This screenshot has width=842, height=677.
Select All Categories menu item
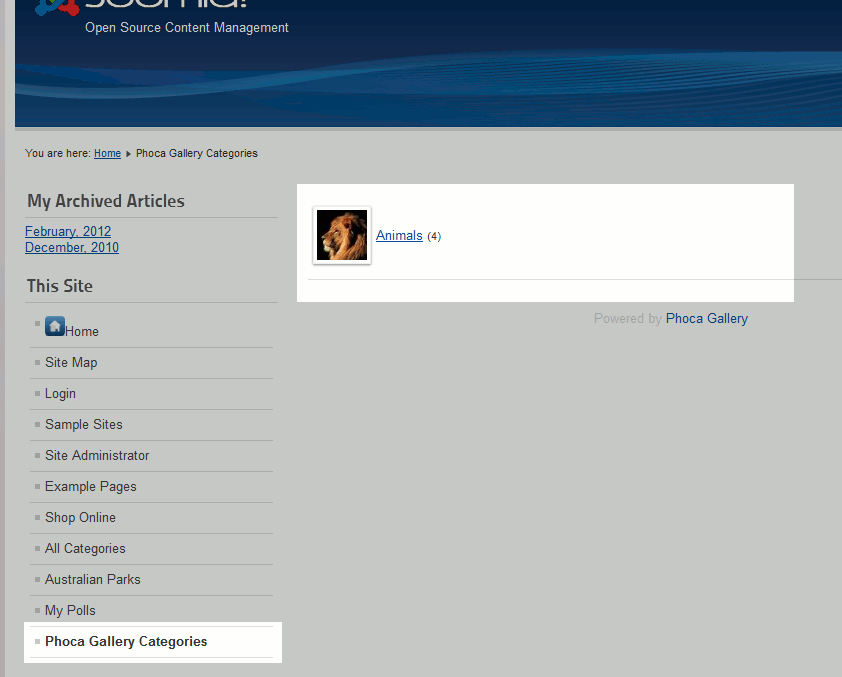pos(85,549)
